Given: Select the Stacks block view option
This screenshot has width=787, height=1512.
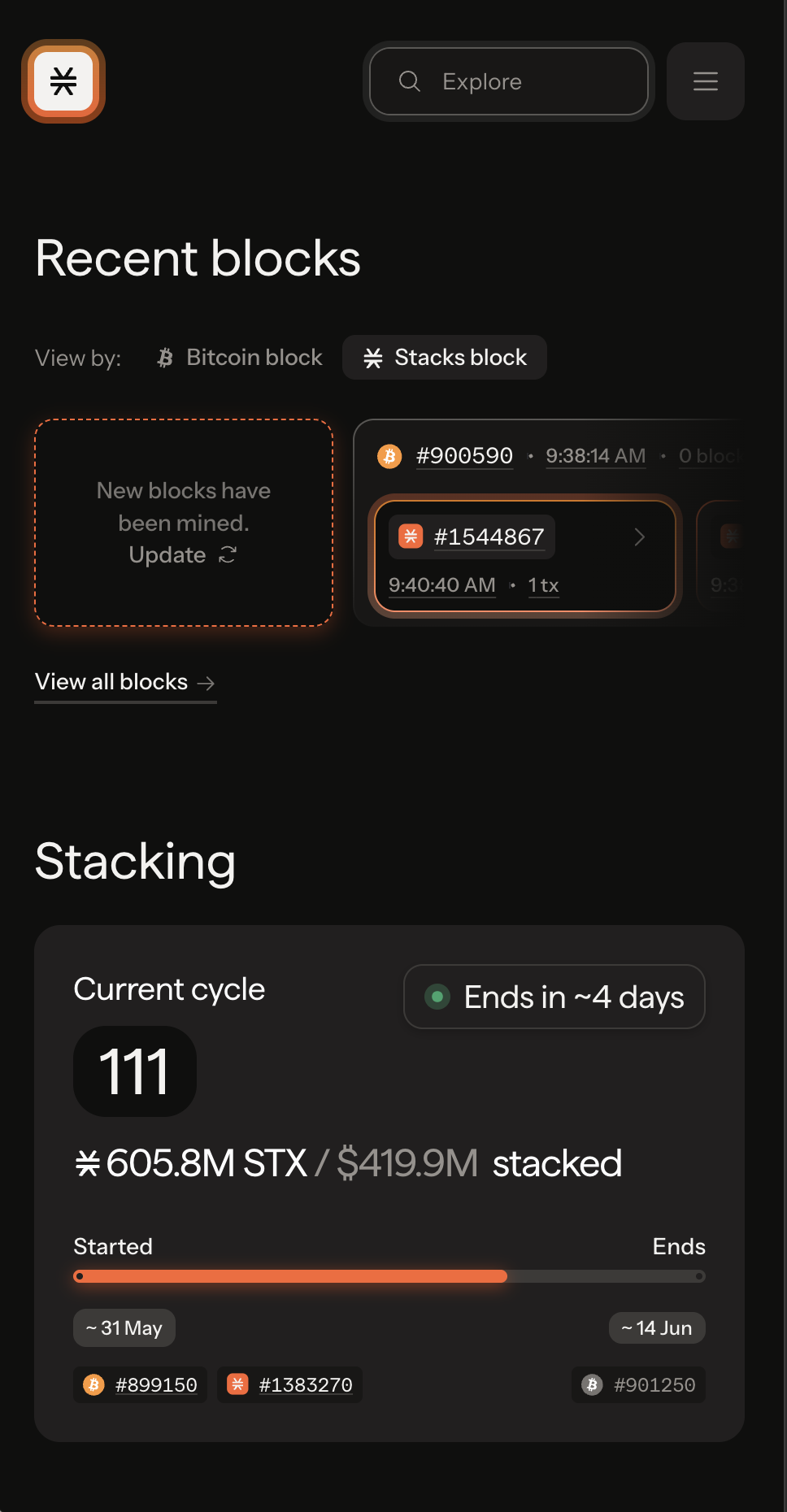Looking at the screenshot, I should 445,358.
